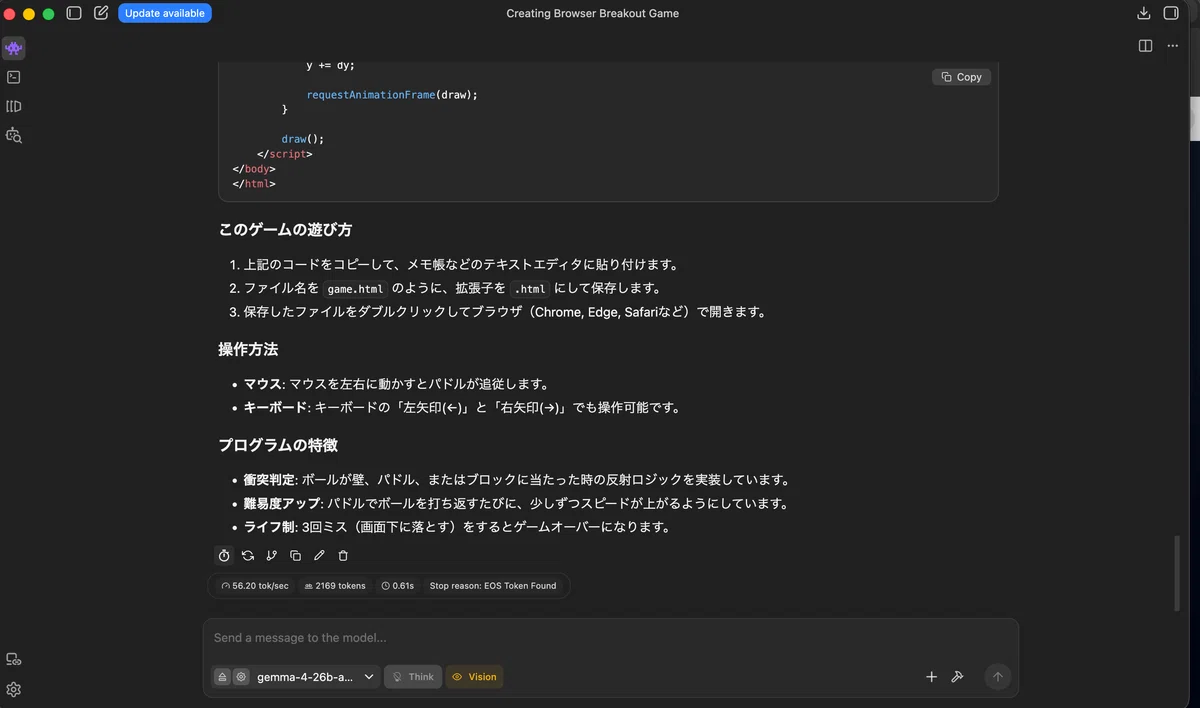Open the model Discover search robot icon
Viewport: 1200px width, 708px height.
[x=14, y=135]
